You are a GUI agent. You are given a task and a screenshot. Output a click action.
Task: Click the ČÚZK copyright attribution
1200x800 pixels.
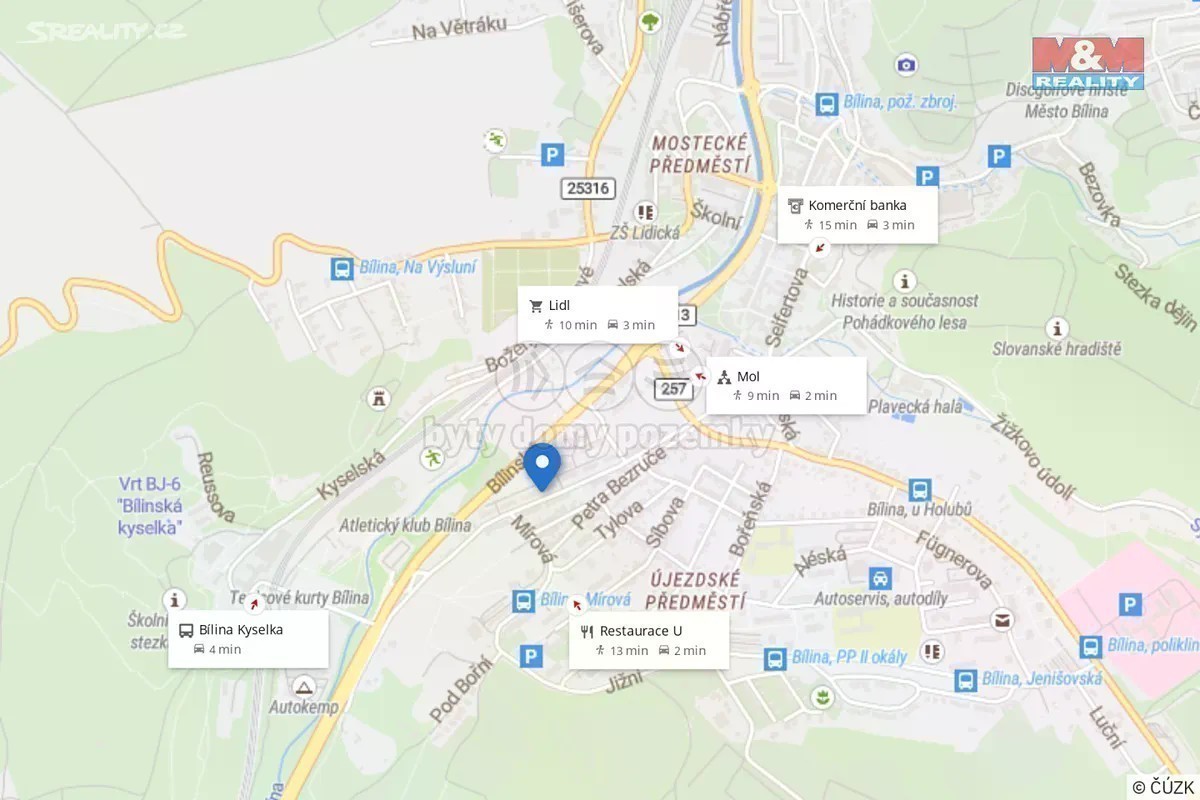click(1164, 787)
